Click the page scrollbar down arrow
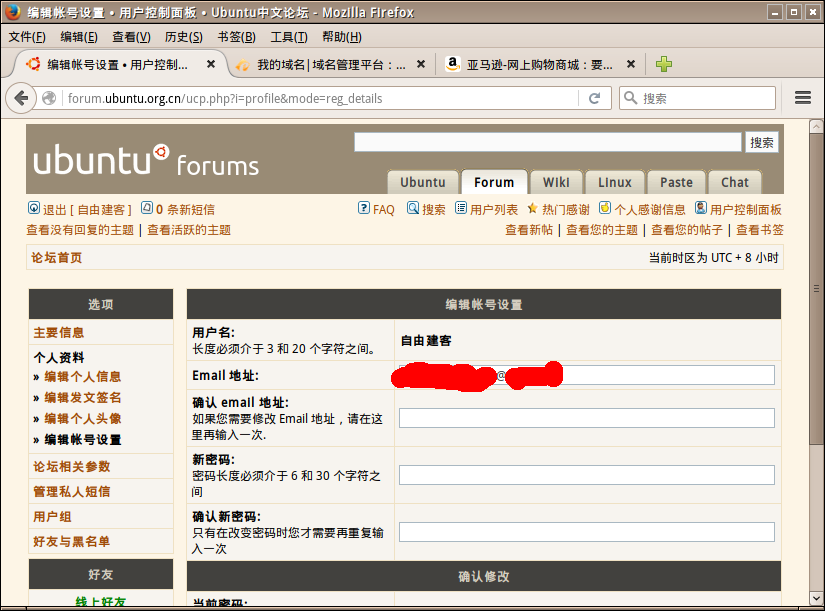 point(816,598)
